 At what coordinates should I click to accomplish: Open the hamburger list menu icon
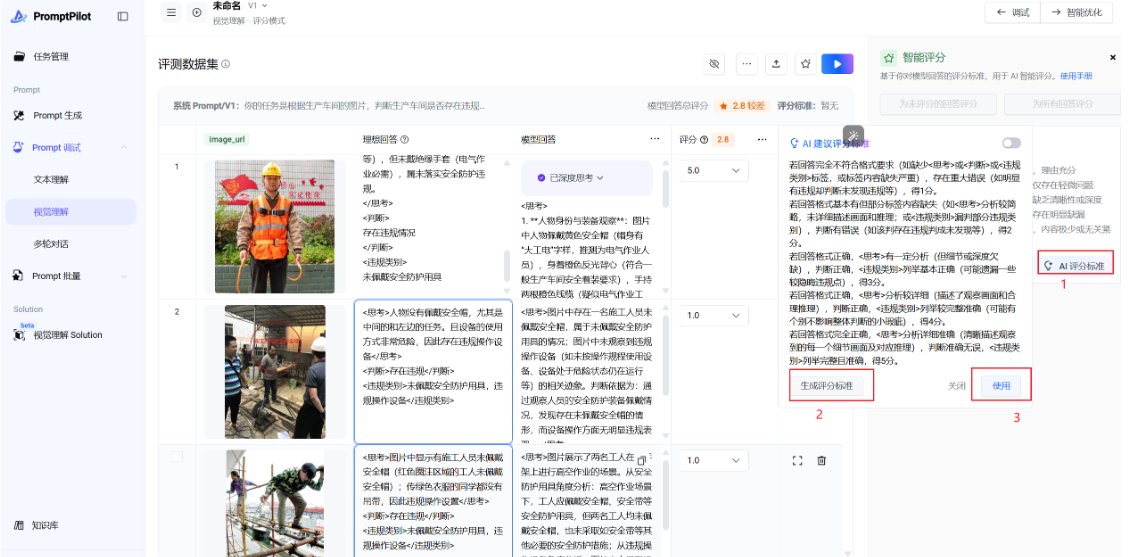(x=171, y=12)
